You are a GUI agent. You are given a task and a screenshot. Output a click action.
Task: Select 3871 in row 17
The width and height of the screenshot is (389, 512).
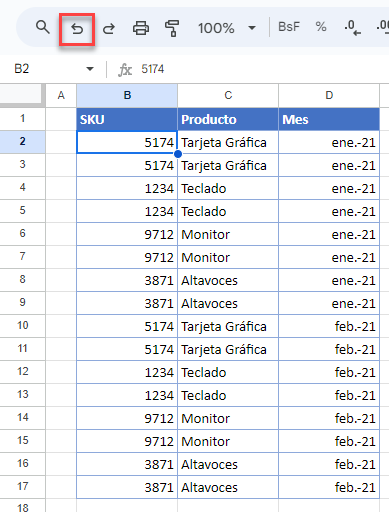[127, 487]
